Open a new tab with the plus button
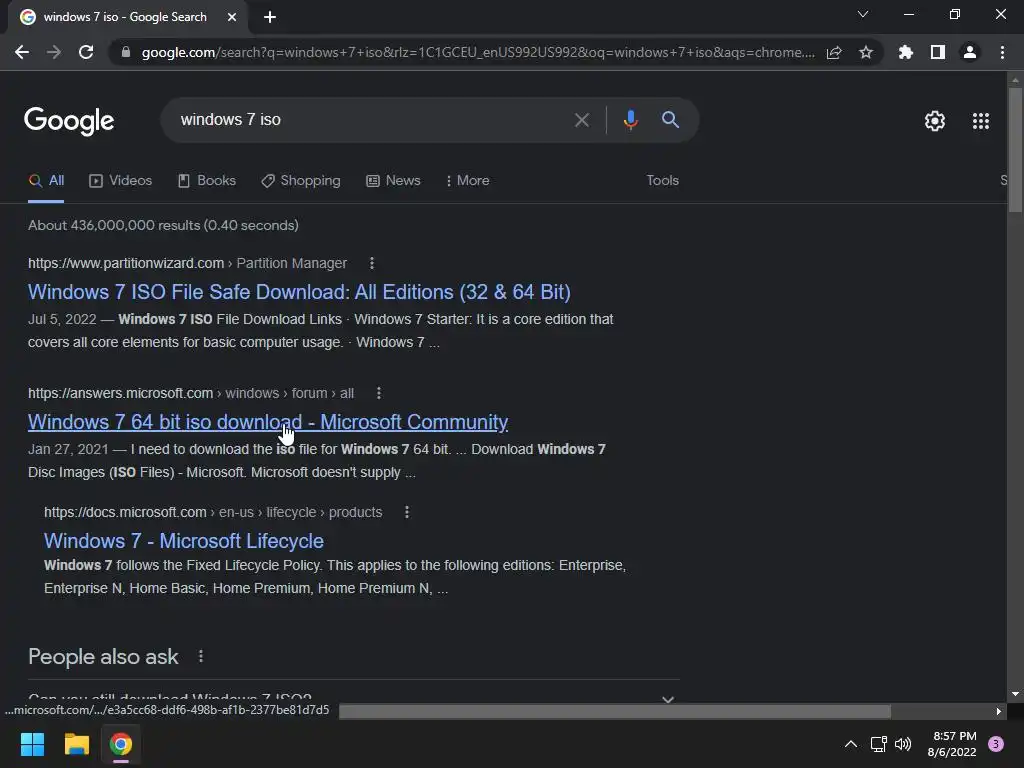The height and width of the screenshot is (768, 1024). point(270,17)
